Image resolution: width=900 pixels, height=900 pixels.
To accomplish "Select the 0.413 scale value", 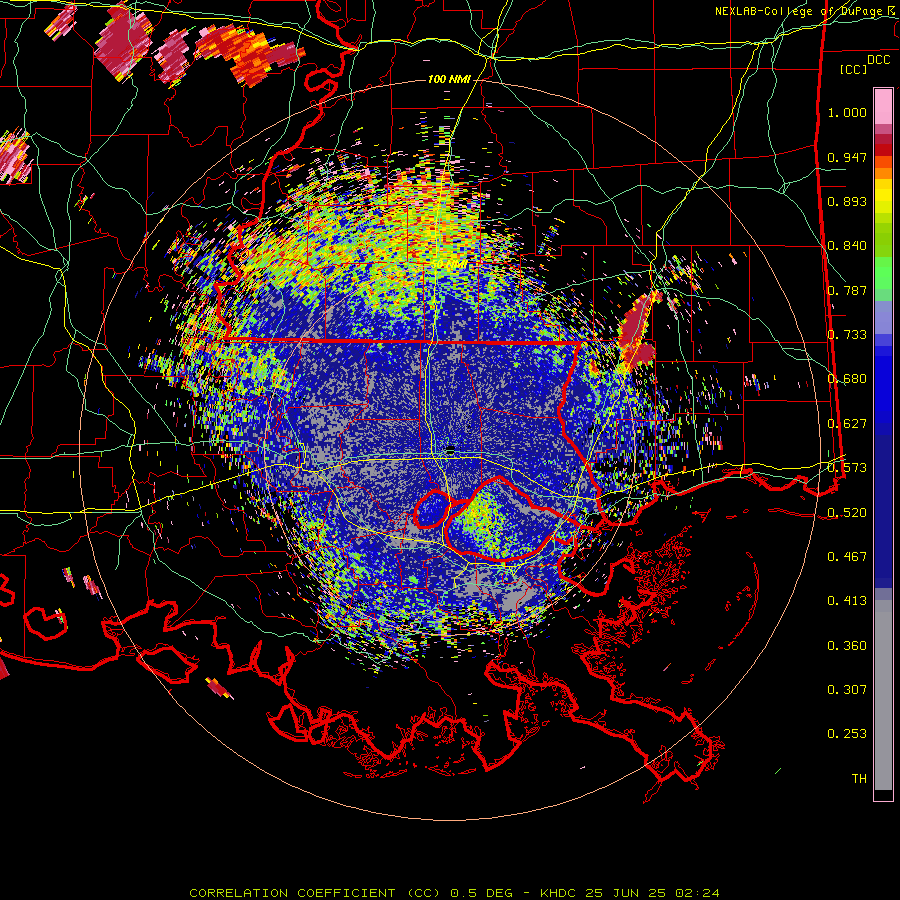I will click(x=847, y=601).
